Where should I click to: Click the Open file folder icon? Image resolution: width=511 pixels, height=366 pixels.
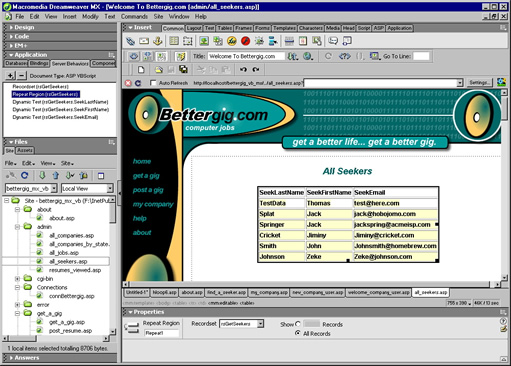(158, 70)
